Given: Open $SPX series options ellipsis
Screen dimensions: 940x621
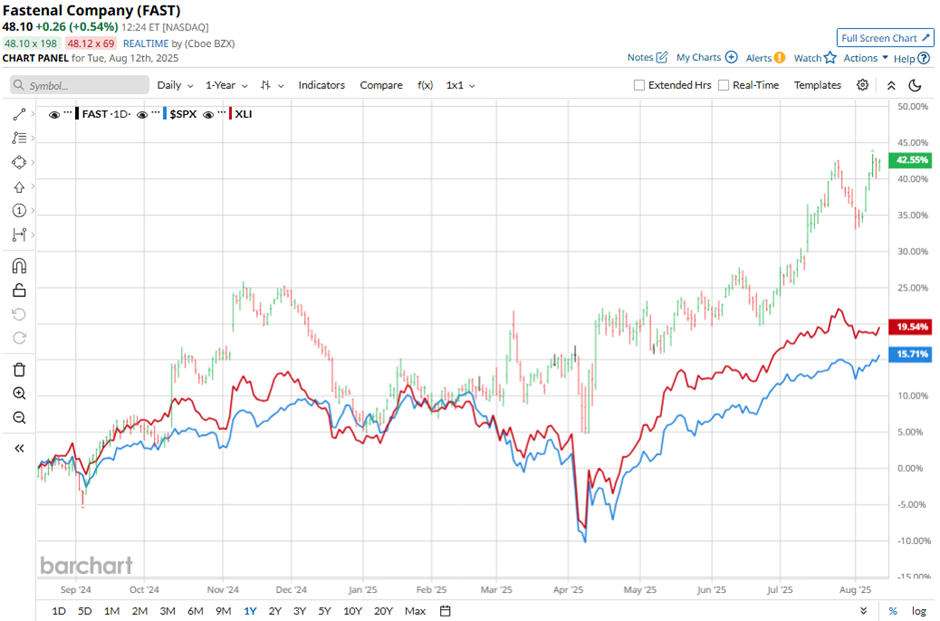Looking at the screenshot, I should click(x=156, y=112).
